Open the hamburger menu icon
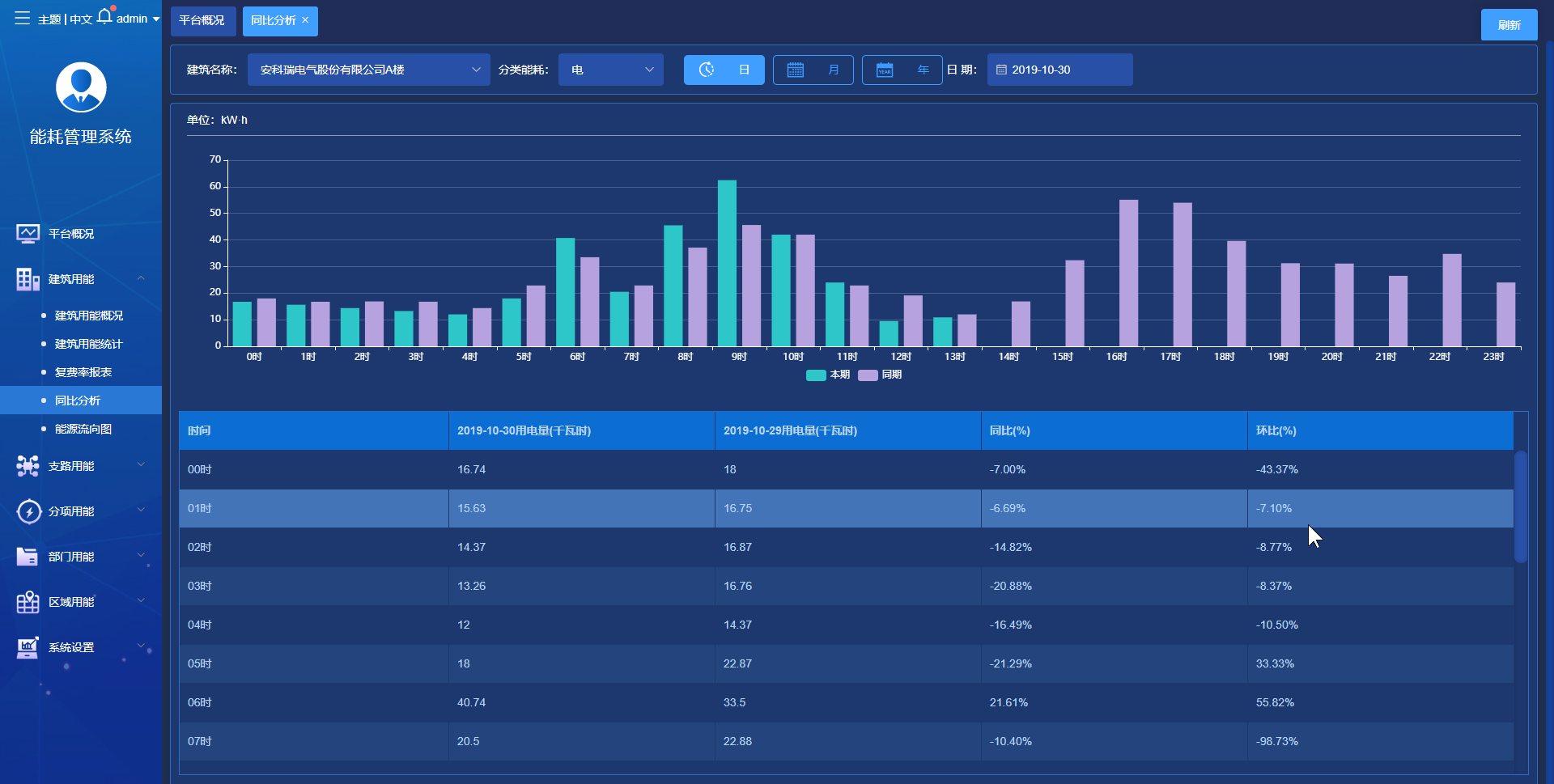Viewport: 1554px width, 784px height. coord(22,18)
